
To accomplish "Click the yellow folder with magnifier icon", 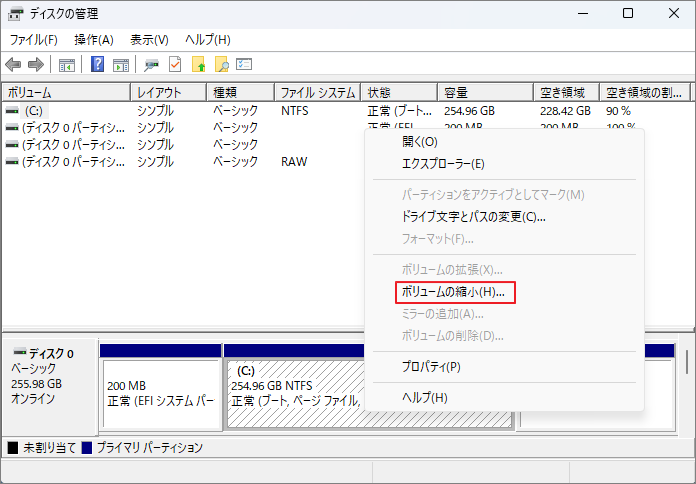I will pyautogui.click(x=221, y=64).
